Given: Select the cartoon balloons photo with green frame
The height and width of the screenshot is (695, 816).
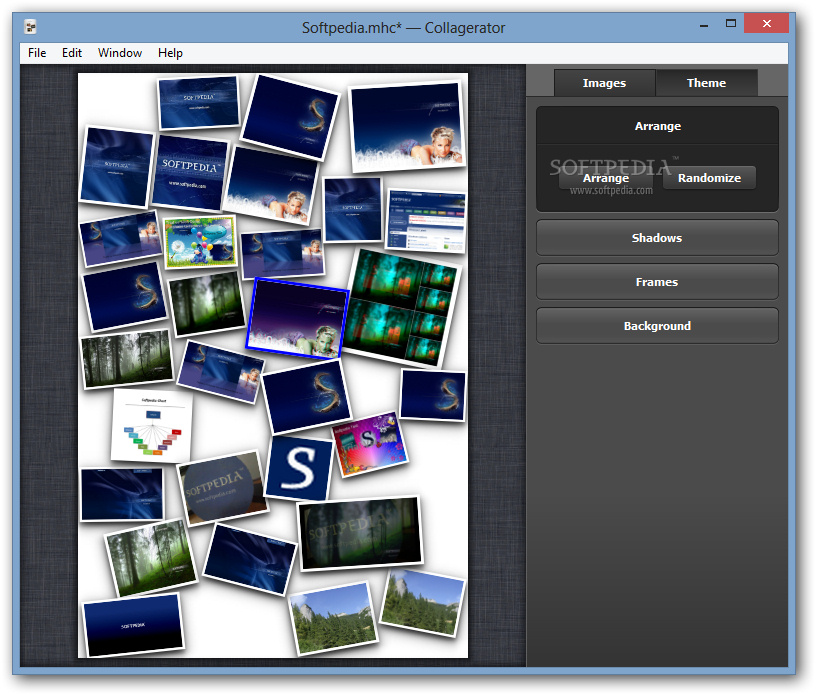Looking at the screenshot, I should click(x=200, y=242).
